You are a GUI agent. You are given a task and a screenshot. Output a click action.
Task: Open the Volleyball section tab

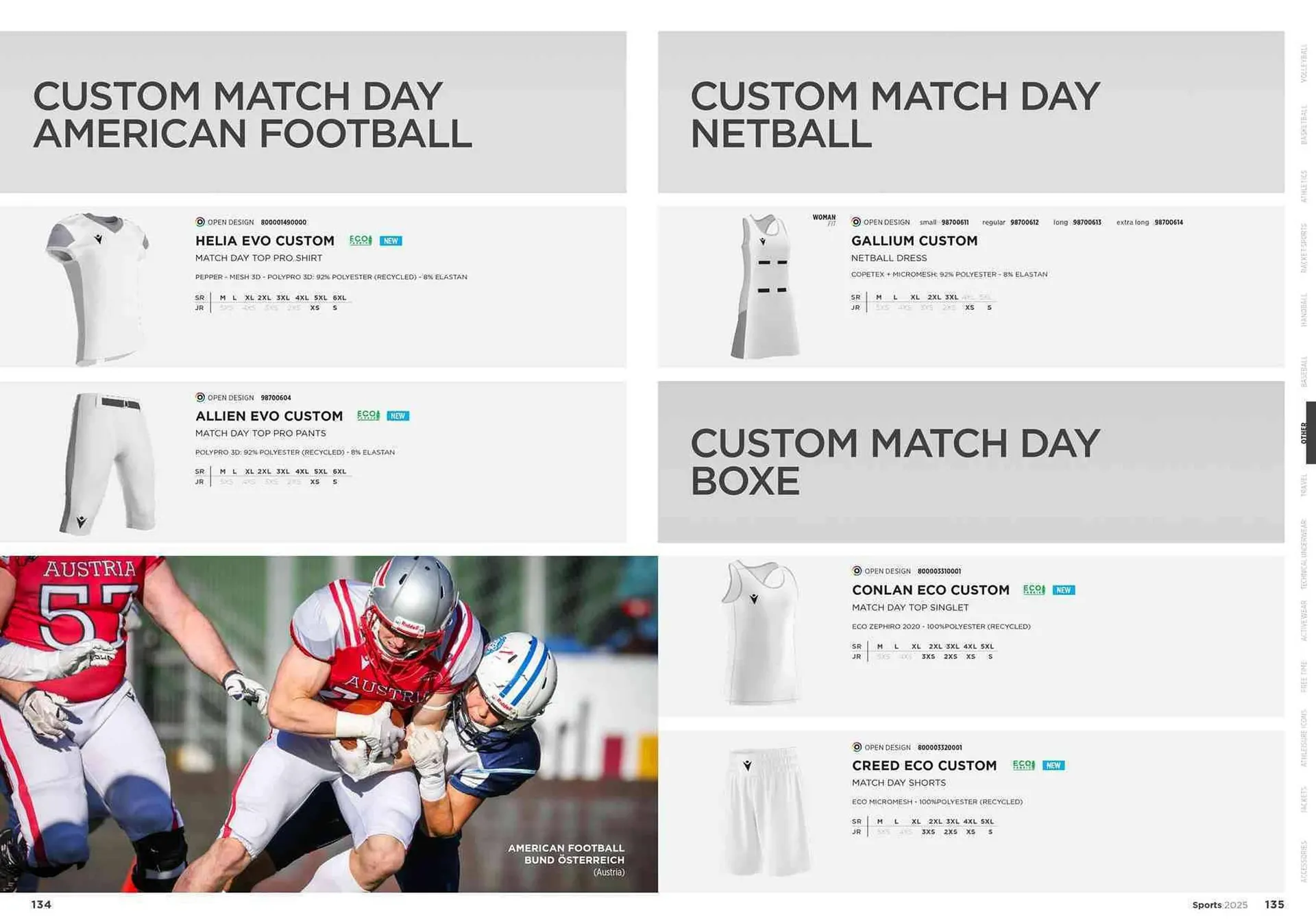1304,64
